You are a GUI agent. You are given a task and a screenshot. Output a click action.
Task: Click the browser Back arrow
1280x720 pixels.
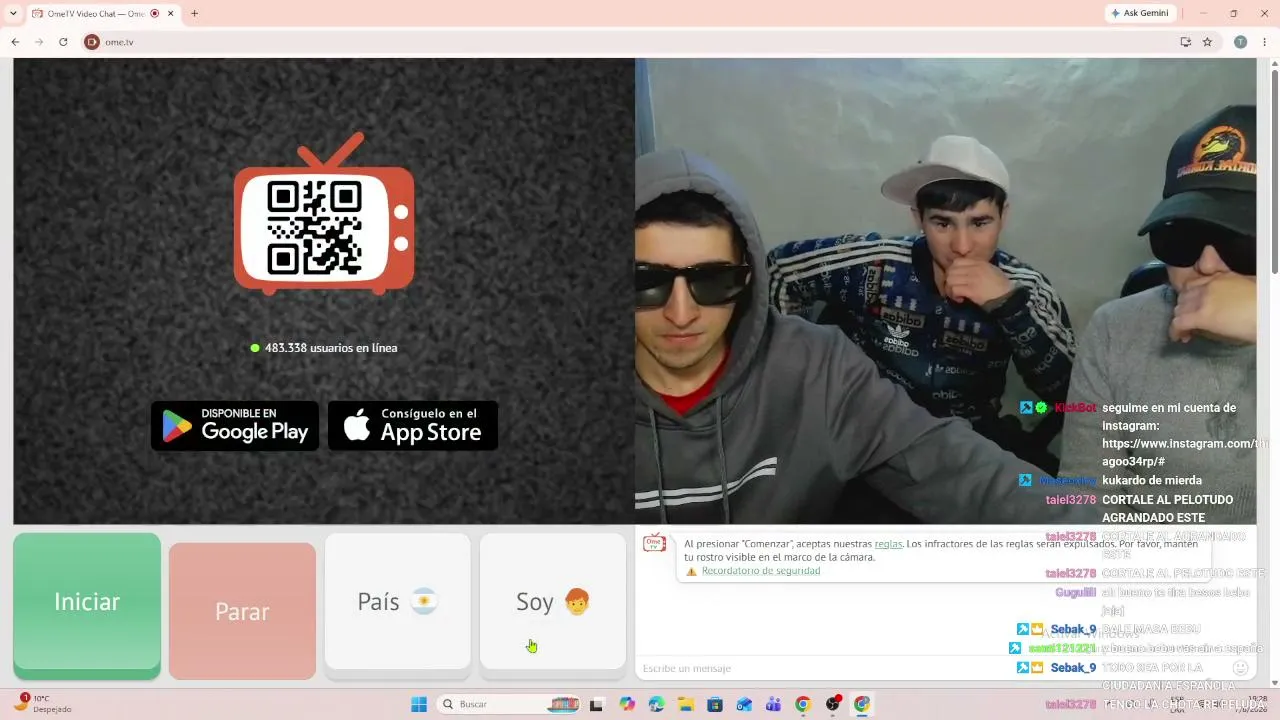pyautogui.click(x=15, y=42)
